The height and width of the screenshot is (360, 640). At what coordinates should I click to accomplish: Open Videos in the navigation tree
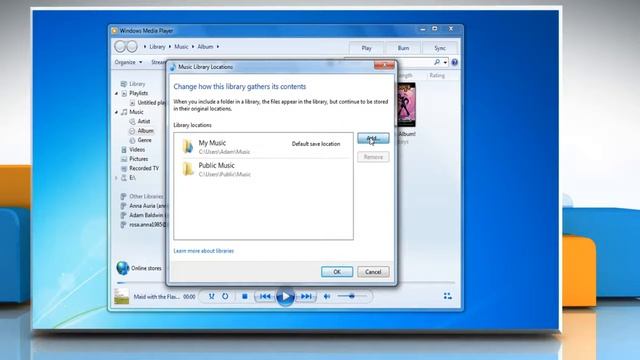point(137,150)
